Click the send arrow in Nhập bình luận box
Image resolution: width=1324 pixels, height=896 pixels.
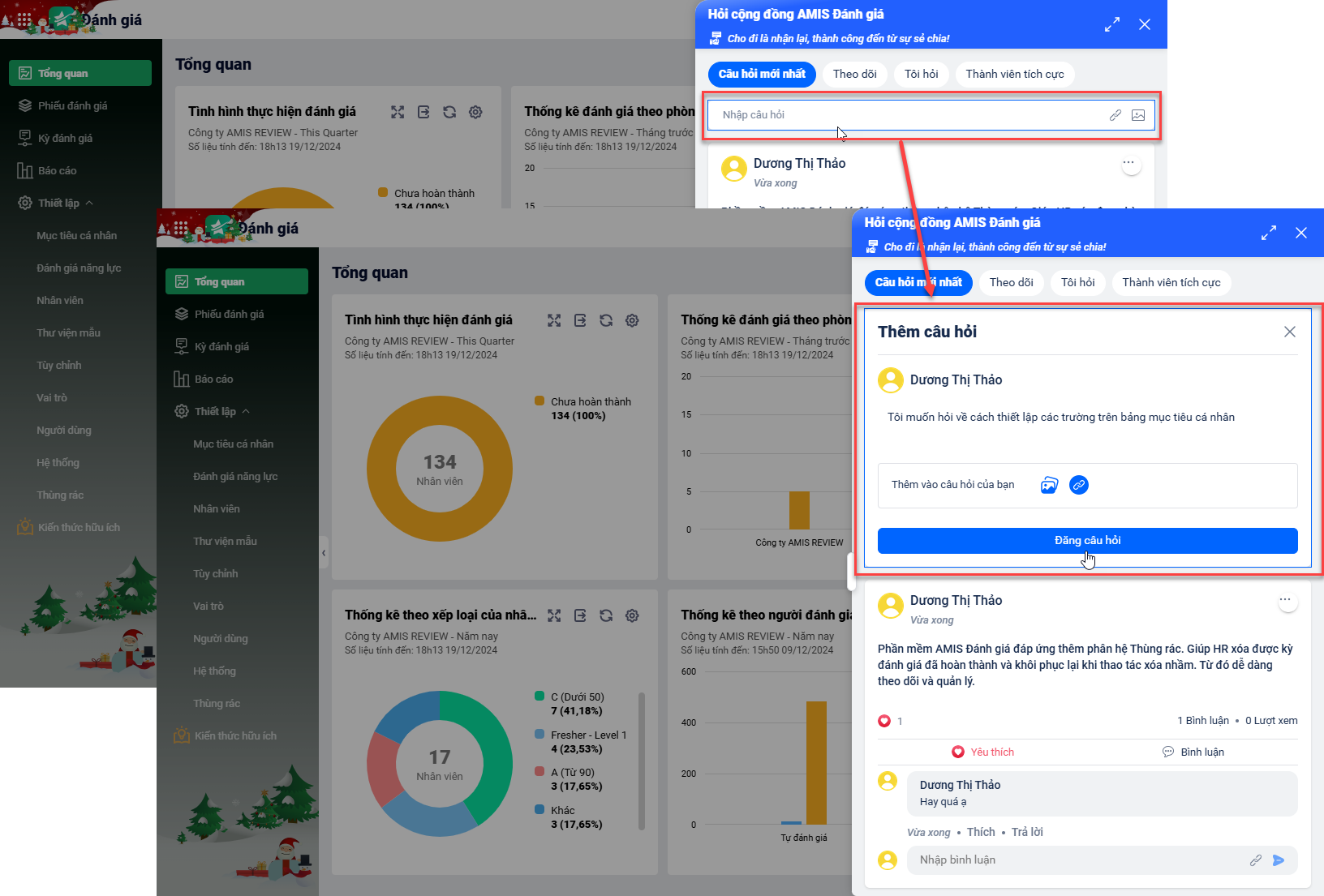click(x=1279, y=860)
